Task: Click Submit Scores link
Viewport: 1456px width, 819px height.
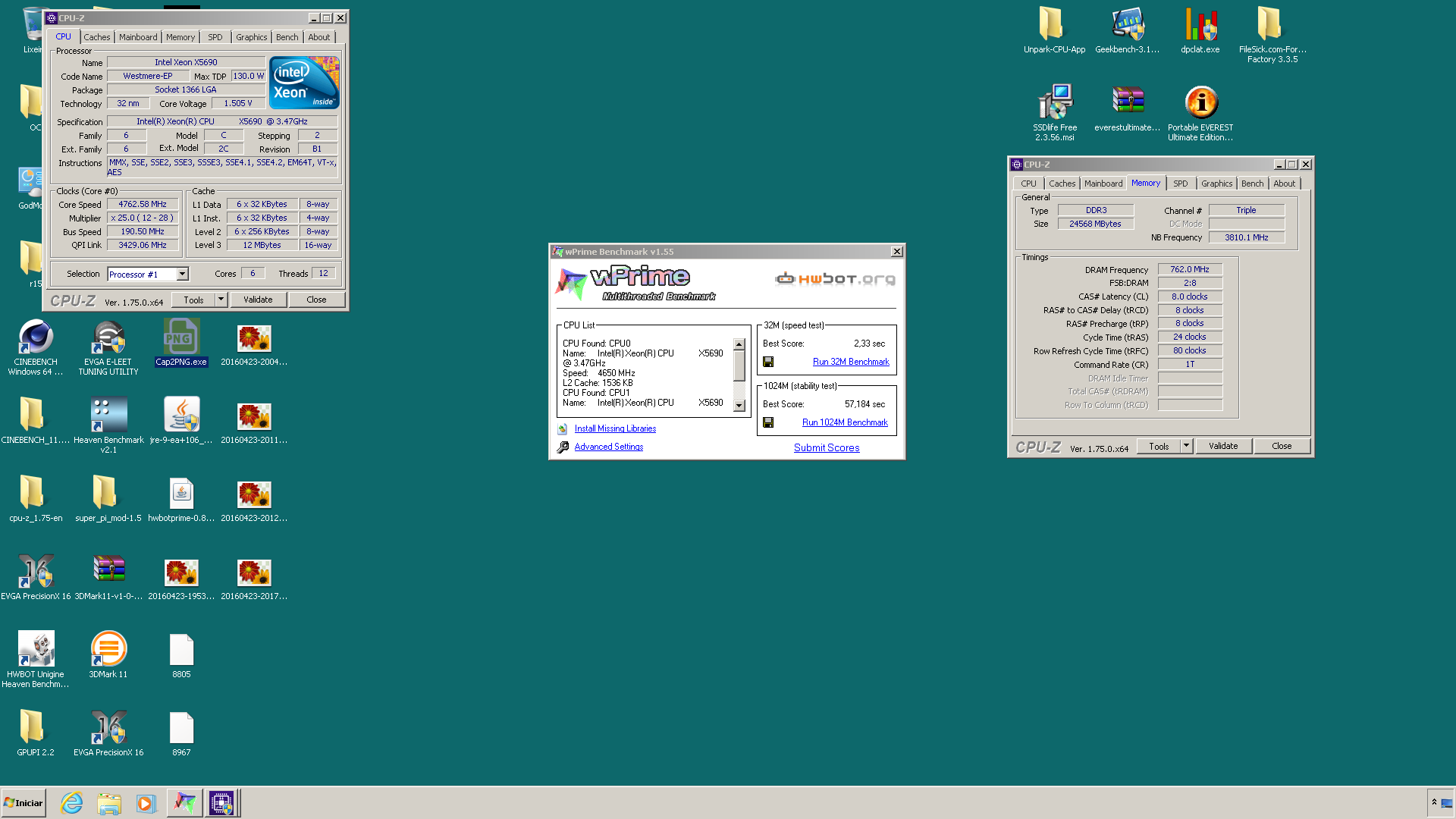Action: click(x=827, y=448)
